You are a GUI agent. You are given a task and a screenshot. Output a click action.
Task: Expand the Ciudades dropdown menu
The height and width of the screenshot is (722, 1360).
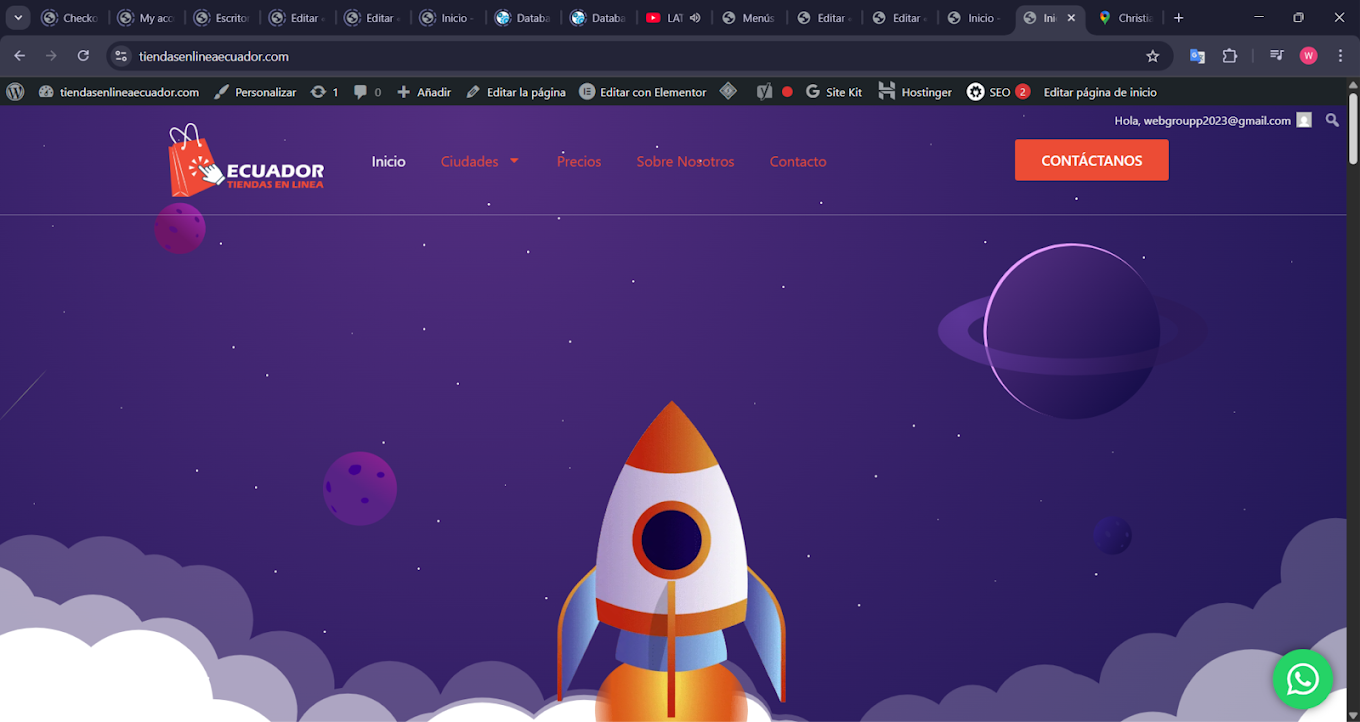(480, 161)
